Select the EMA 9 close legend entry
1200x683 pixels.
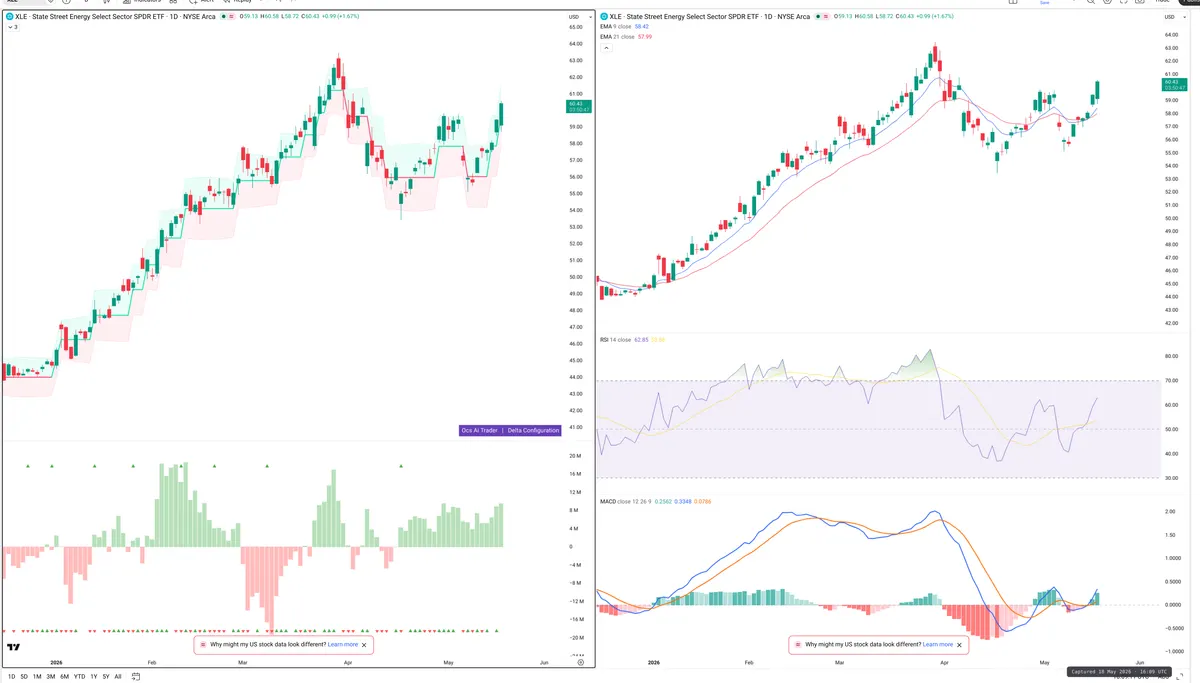click(x=616, y=27)
